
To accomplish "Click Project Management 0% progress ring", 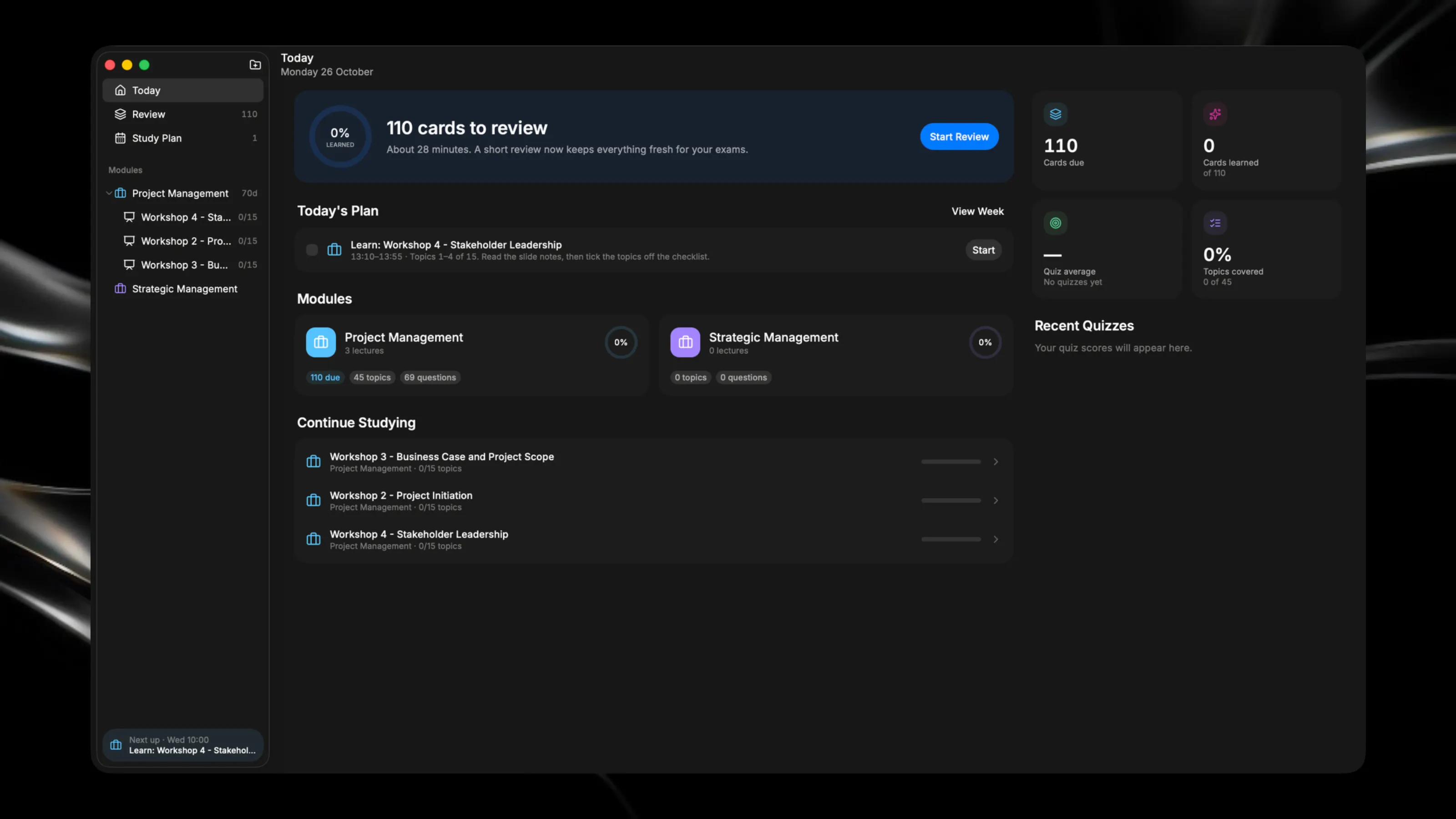I will pos(621,342).
